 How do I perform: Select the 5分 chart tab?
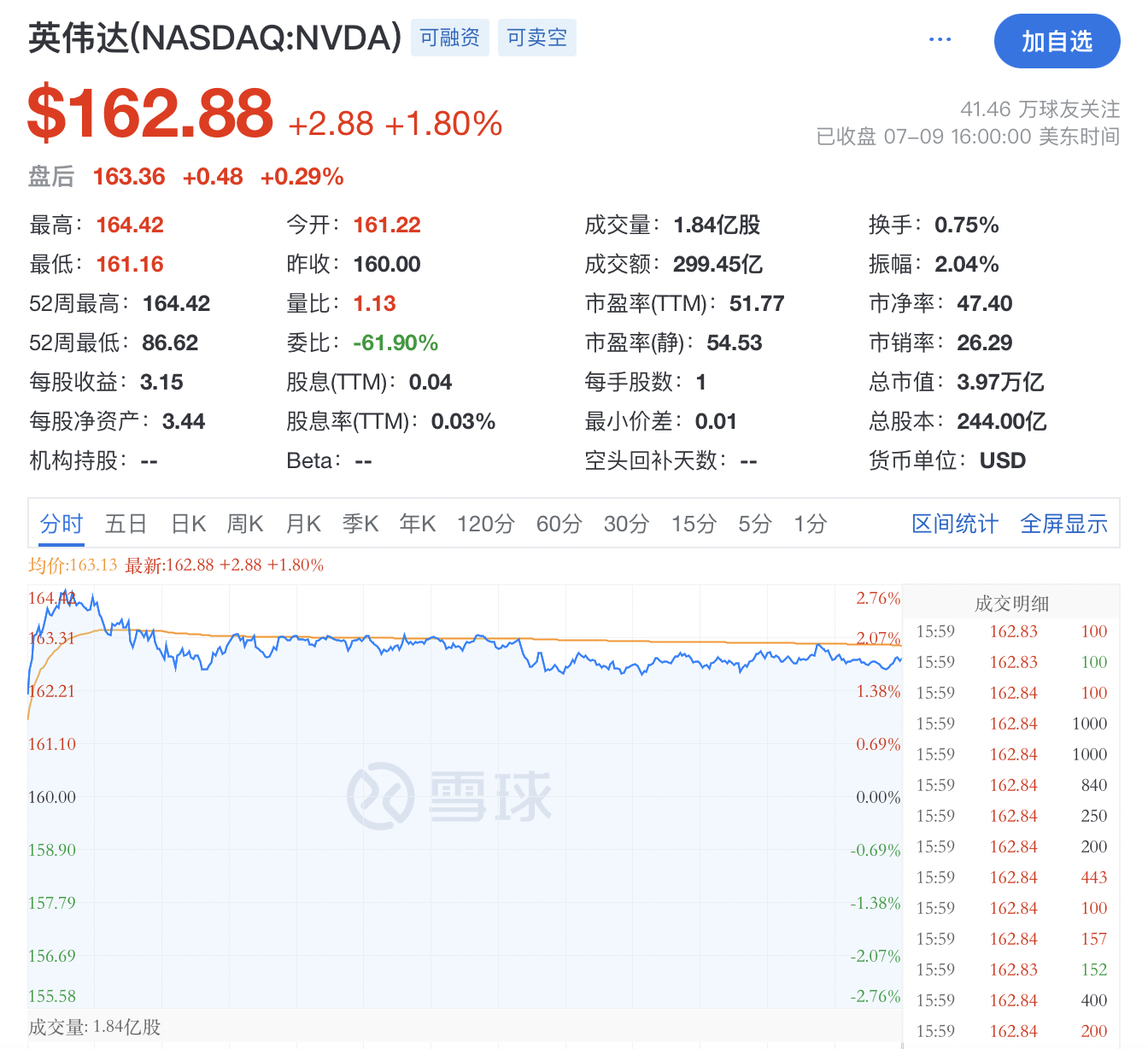pyautogui.click(x=755, y=524)
